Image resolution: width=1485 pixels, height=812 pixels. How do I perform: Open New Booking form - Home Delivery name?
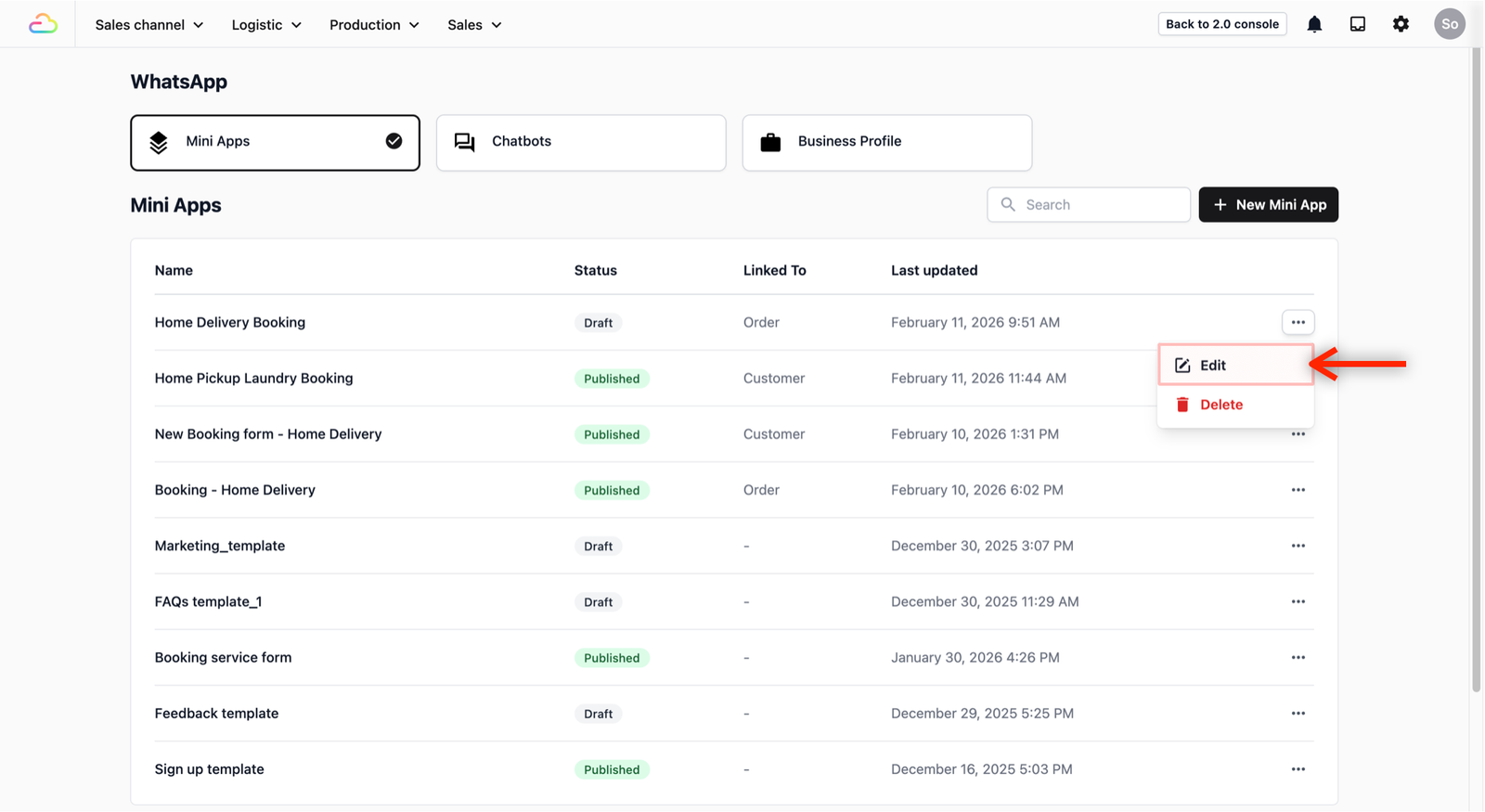click(x=268, y=433)
